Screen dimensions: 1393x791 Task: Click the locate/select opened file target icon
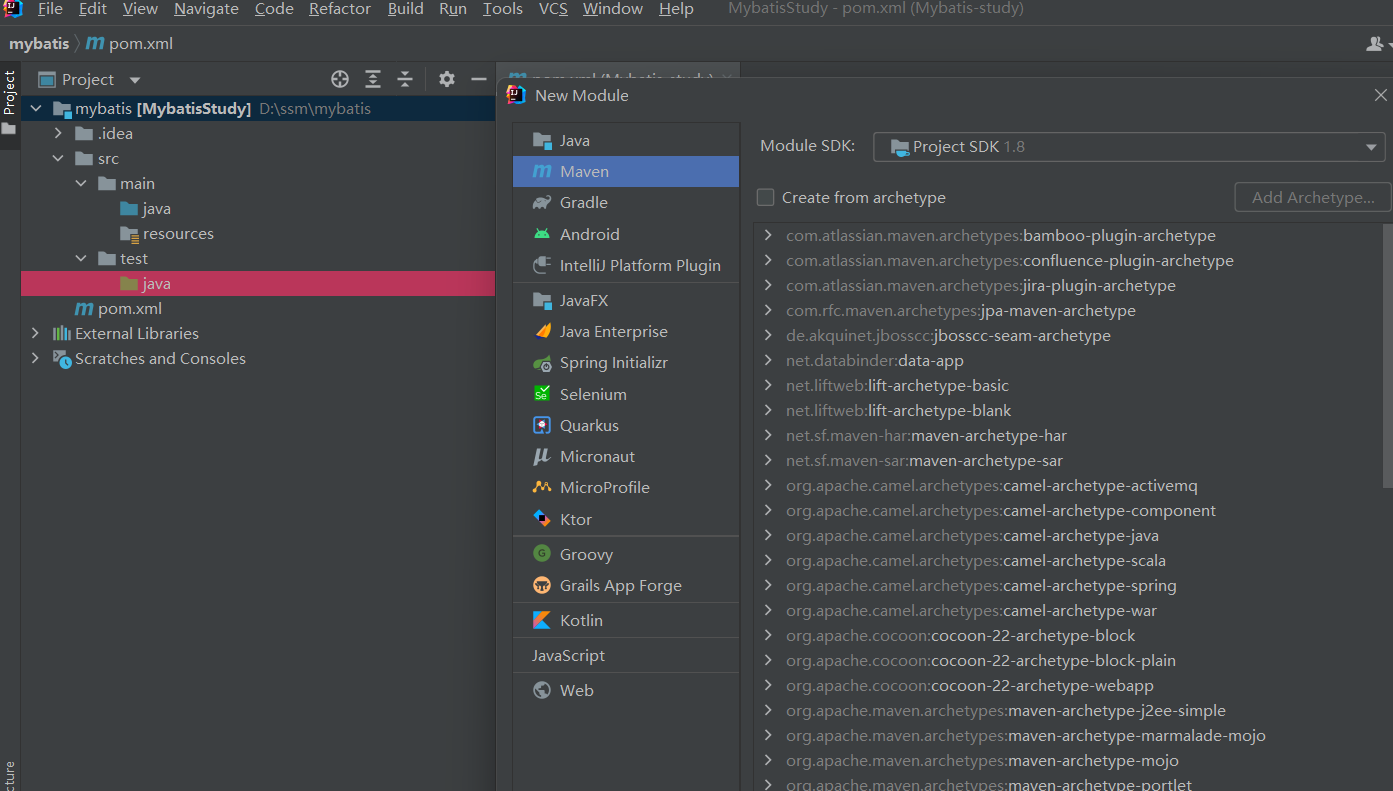pos(340,79)
